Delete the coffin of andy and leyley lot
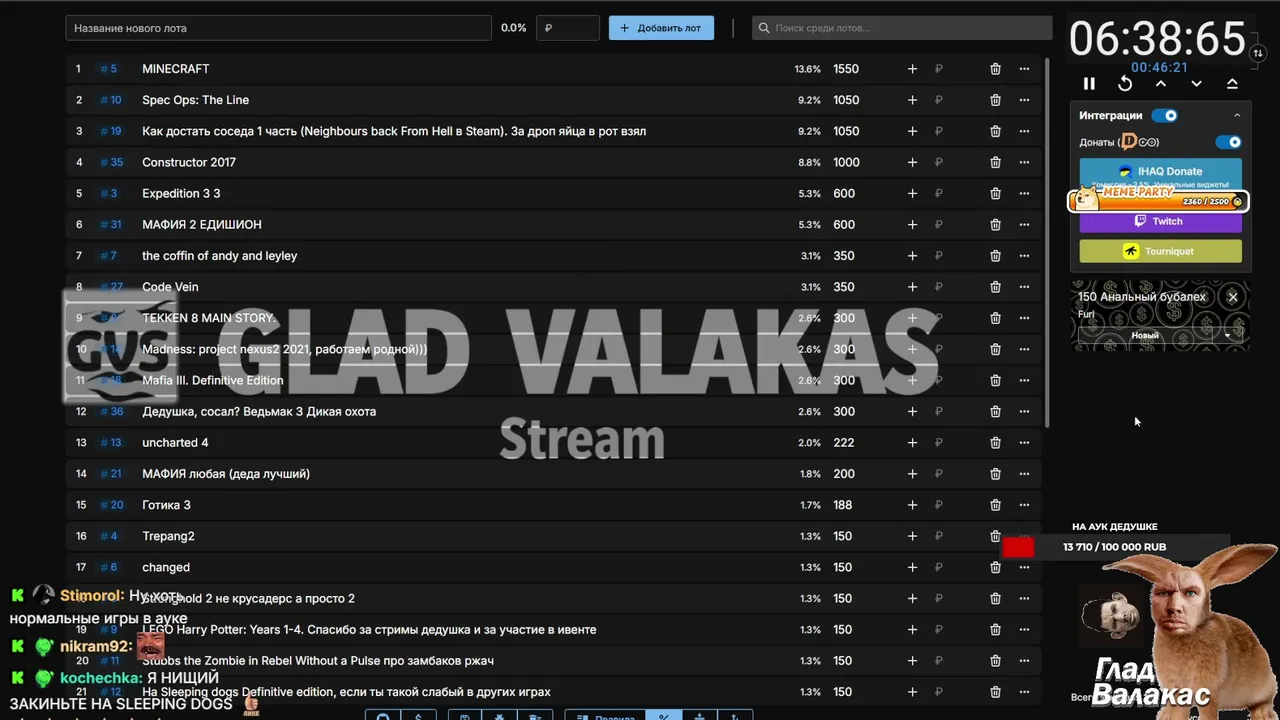The width and height of the screenshot is (1280, 720). (995, 256)
